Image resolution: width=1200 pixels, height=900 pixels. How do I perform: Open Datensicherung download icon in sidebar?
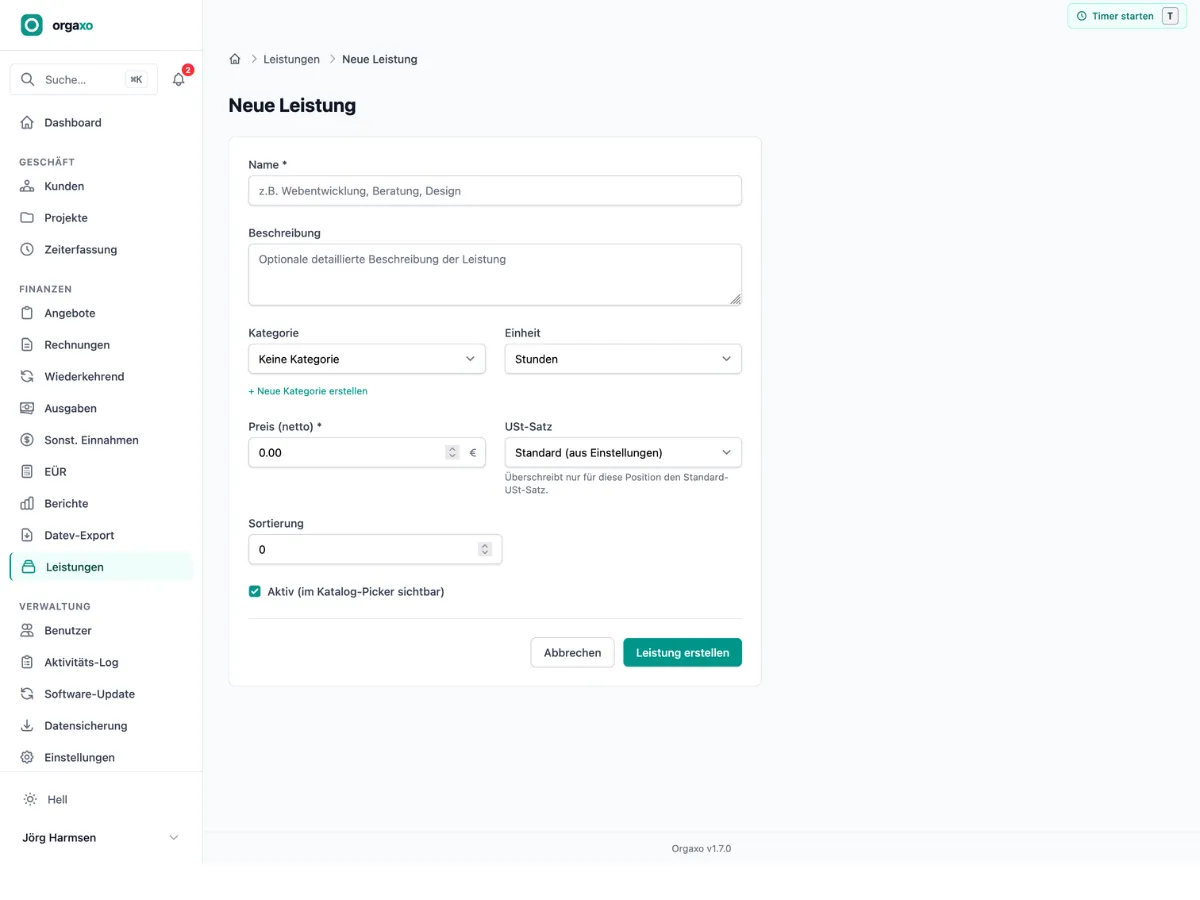[x=27, y=725]
